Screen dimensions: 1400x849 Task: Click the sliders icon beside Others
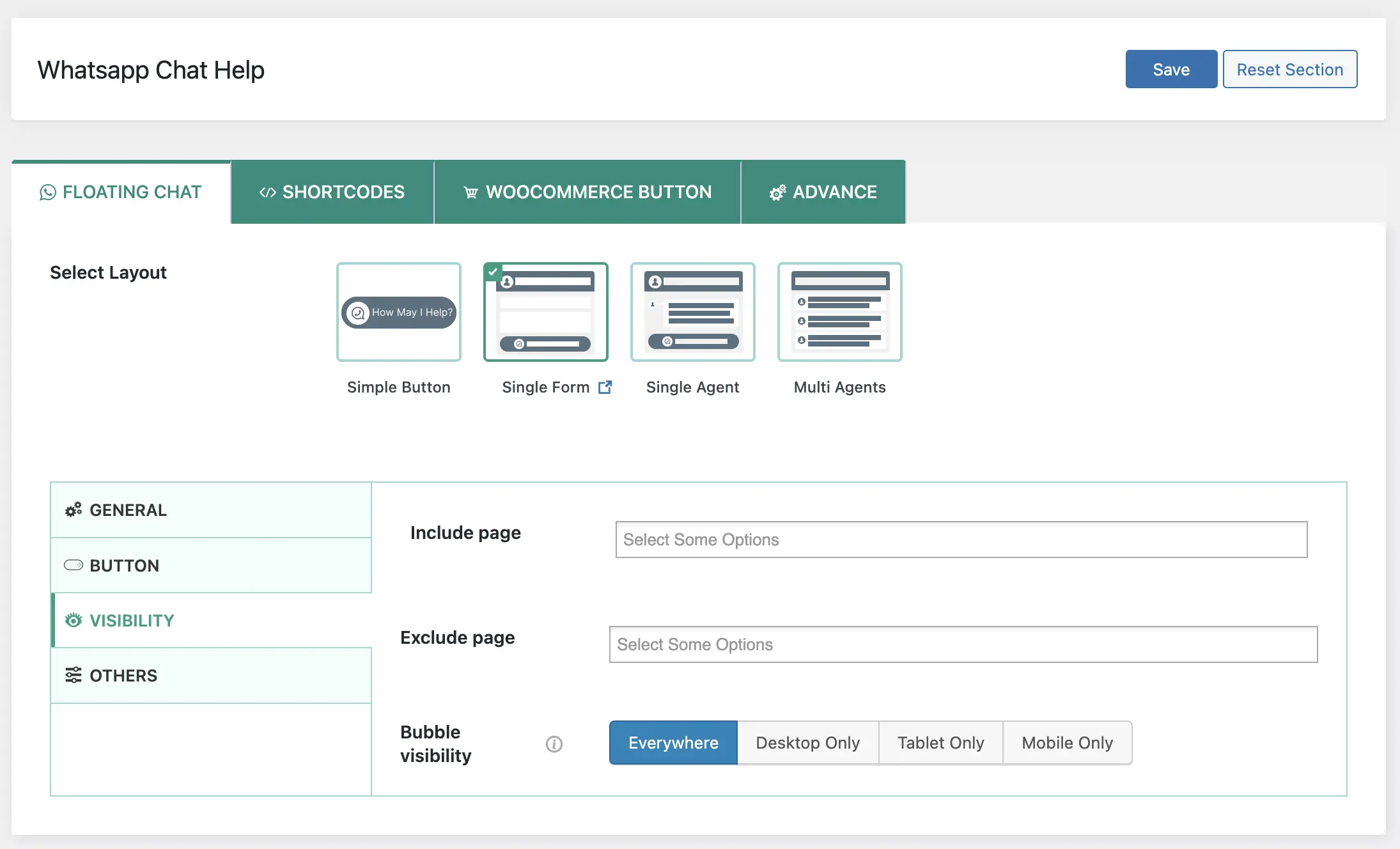[74, 675]
